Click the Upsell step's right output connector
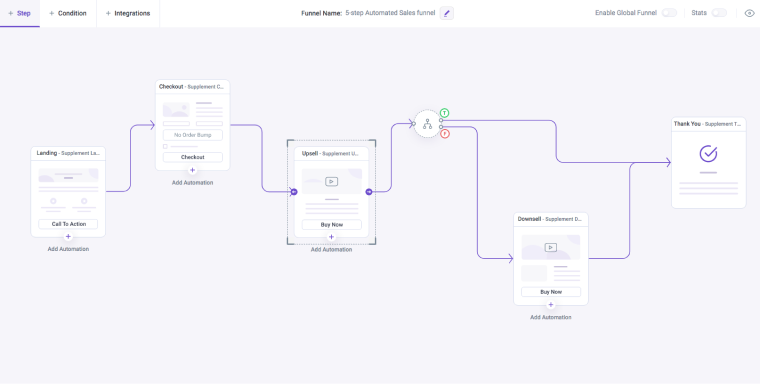This screenshot has width=760, height=384. point(369,192)
